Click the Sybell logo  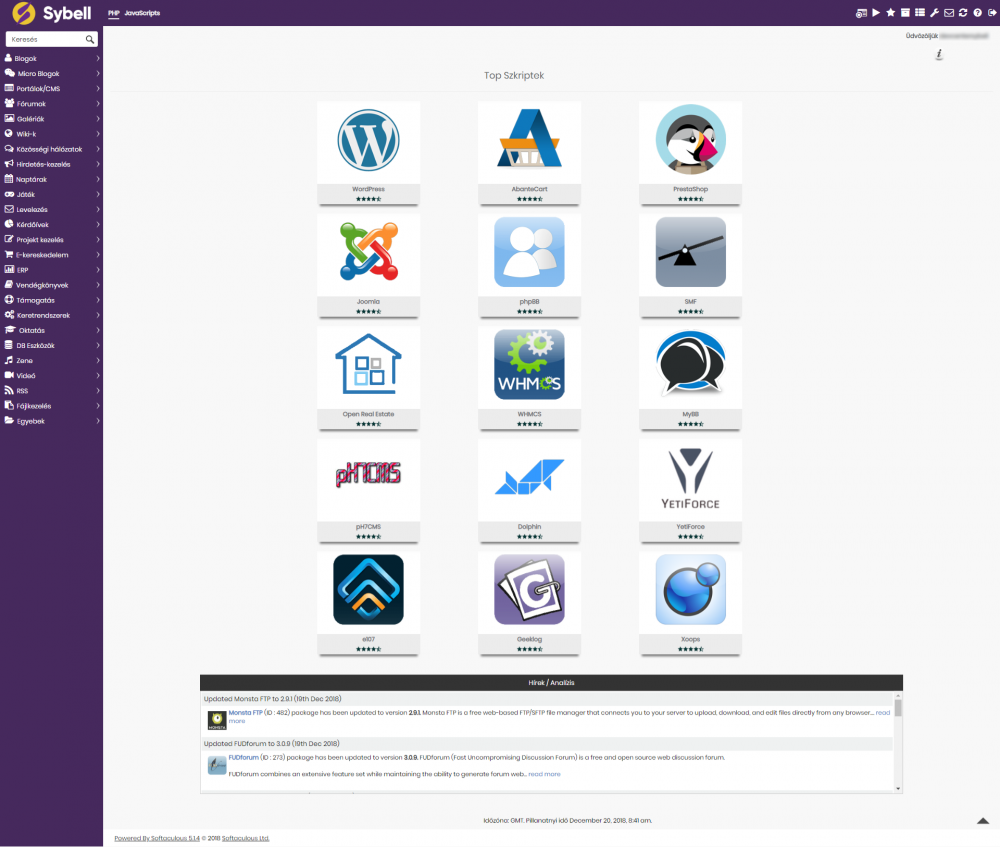pos(52,13)
